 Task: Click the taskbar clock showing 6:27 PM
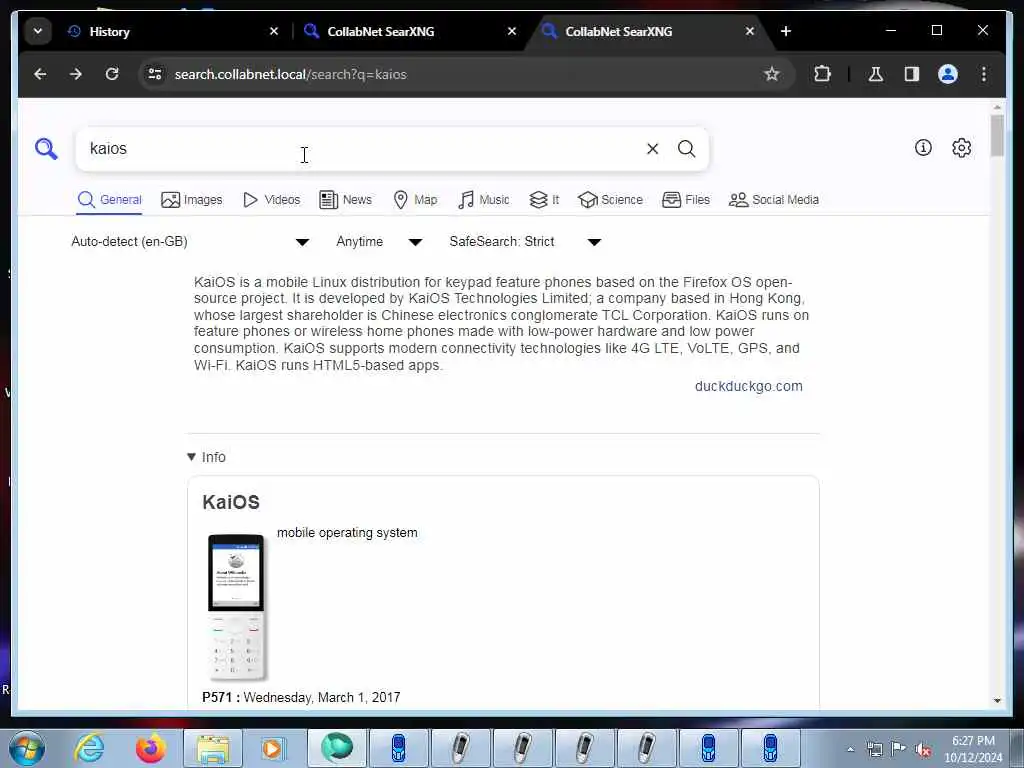(x=973, y=749)
